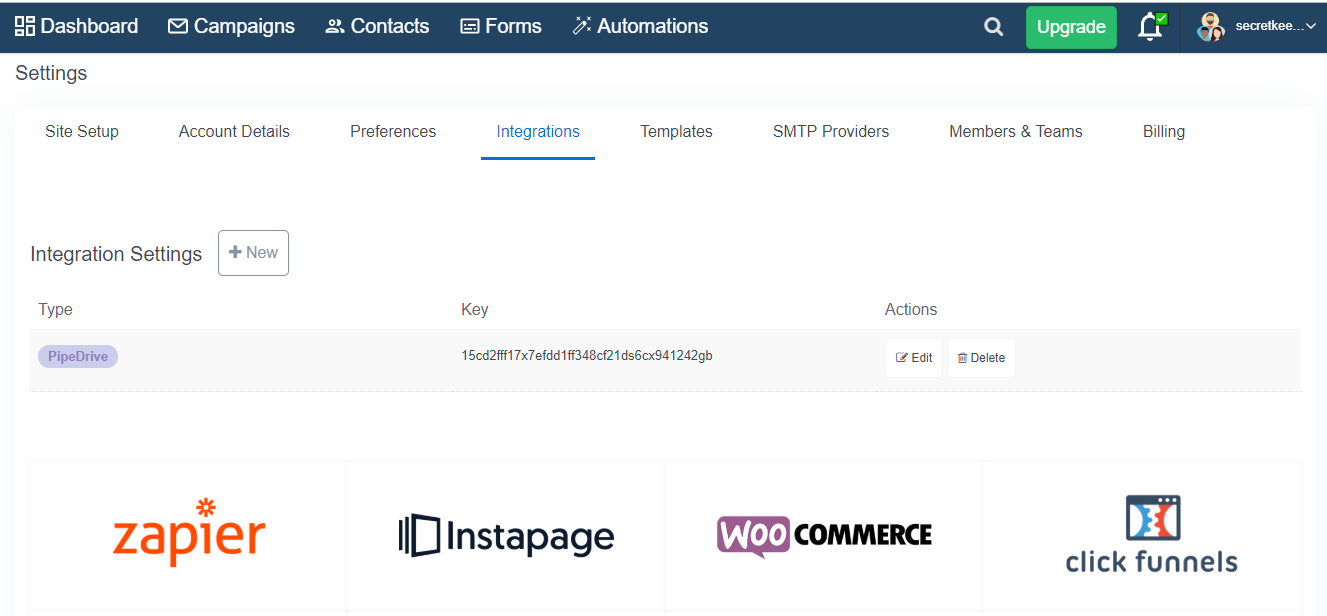Click the PipeDrive API key text
This screenshot has height=616, width=1327.
(x=587, y=356)
